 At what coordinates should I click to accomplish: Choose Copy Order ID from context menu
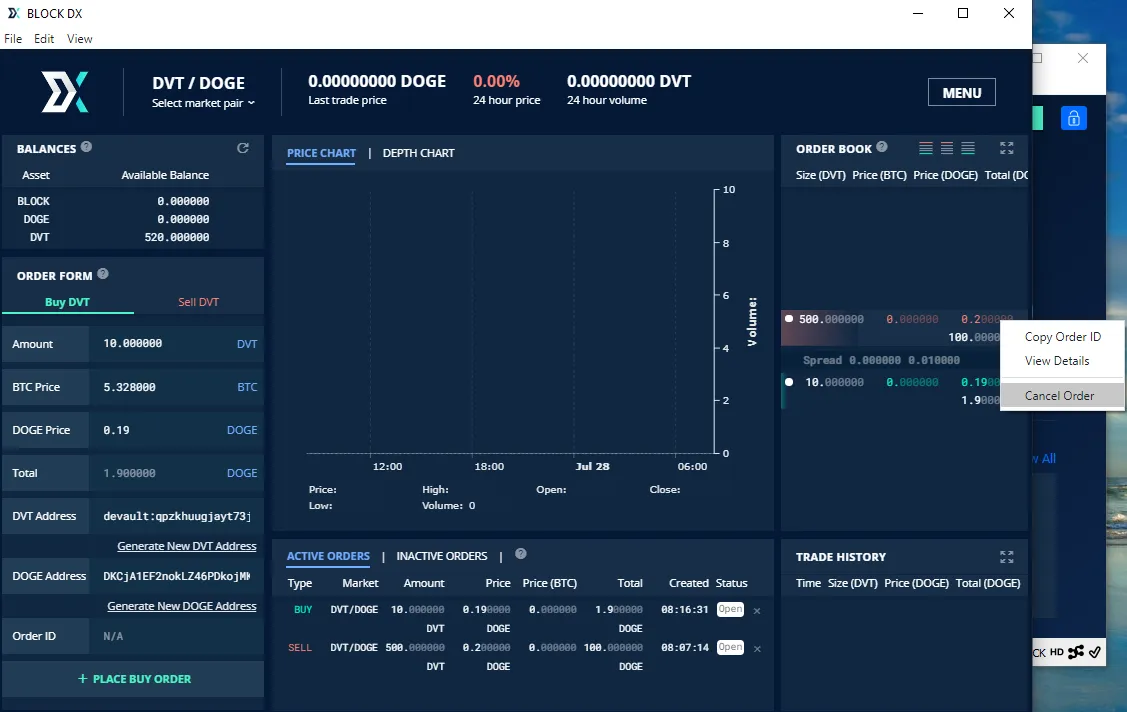[x=1062, y=337]
